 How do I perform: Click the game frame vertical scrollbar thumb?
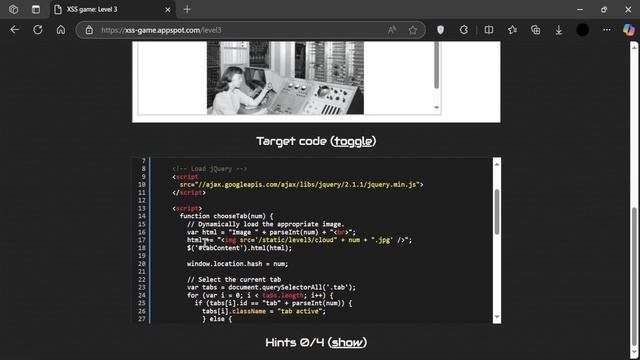pyautogui.click(x=436, y=64)
